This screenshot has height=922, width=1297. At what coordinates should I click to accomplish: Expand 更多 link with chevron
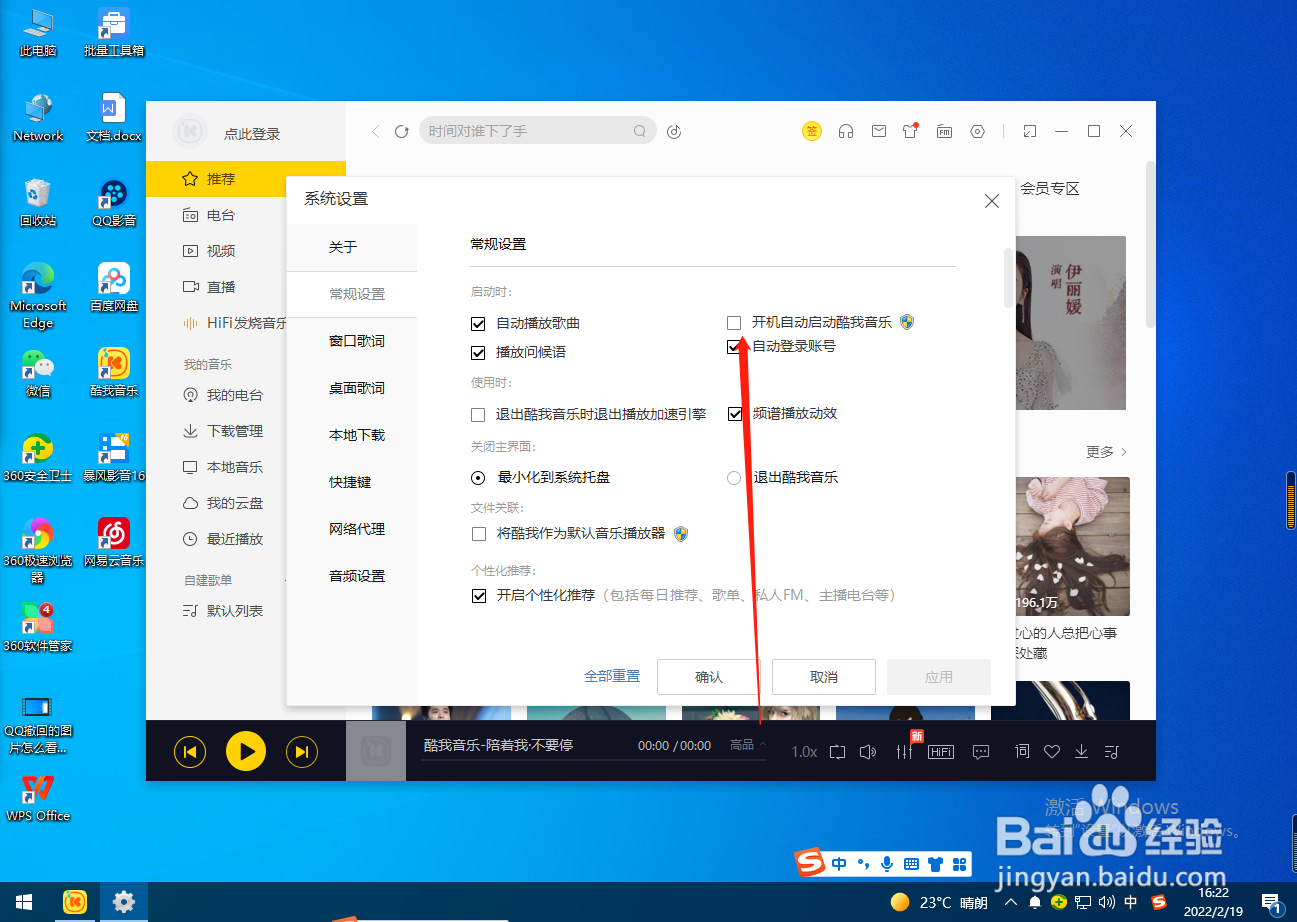pyautogui.click(x=1106, y=452)
